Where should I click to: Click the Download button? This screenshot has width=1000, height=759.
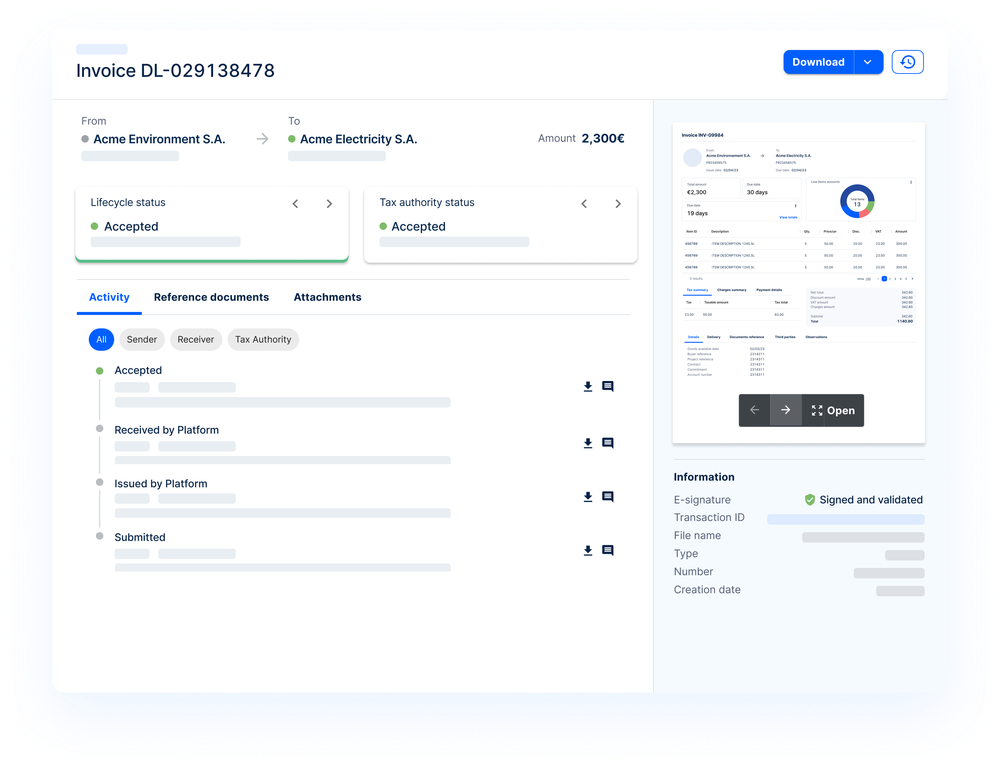coord(818,61)
